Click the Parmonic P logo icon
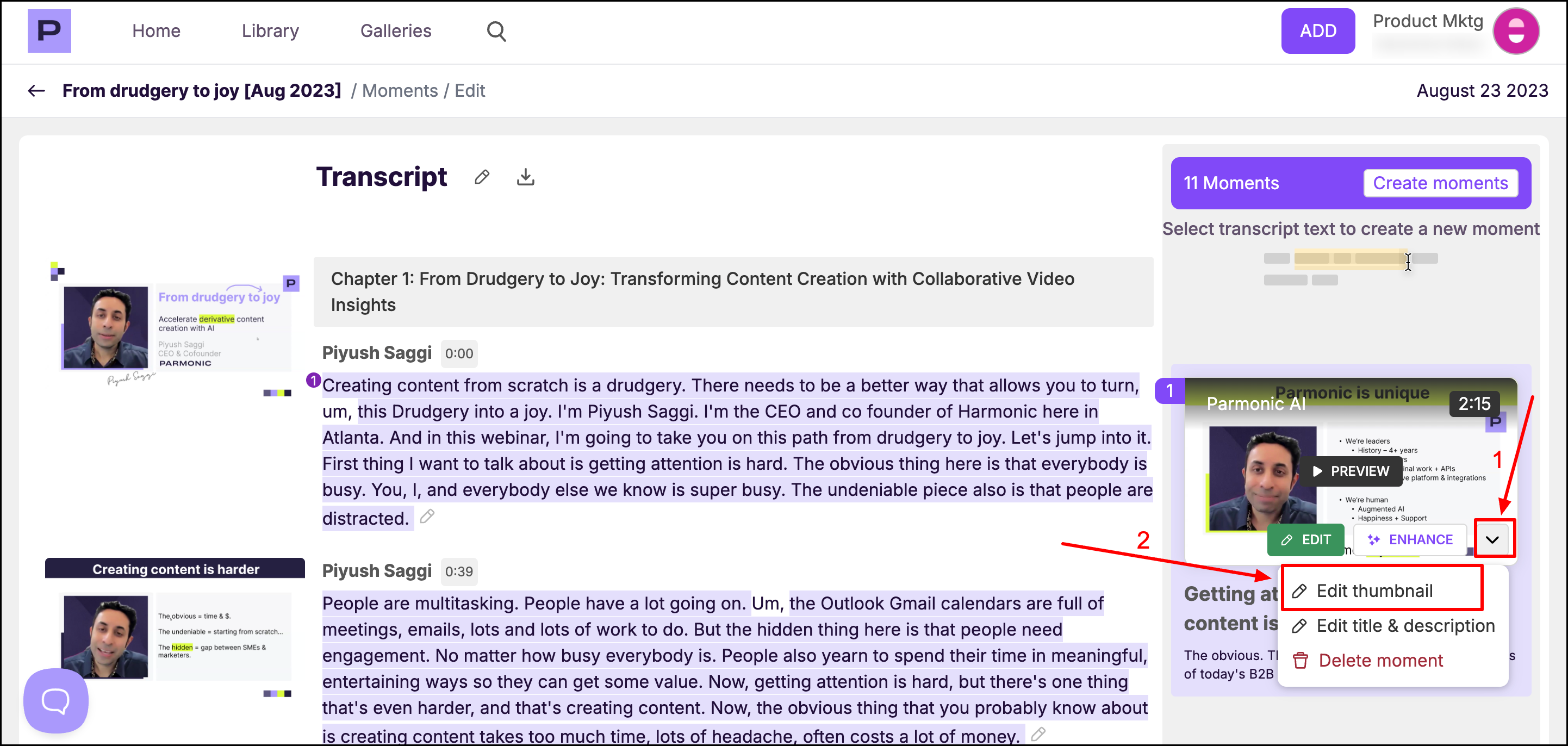The height and width of the screenshot is (746, 1568). 49,30
